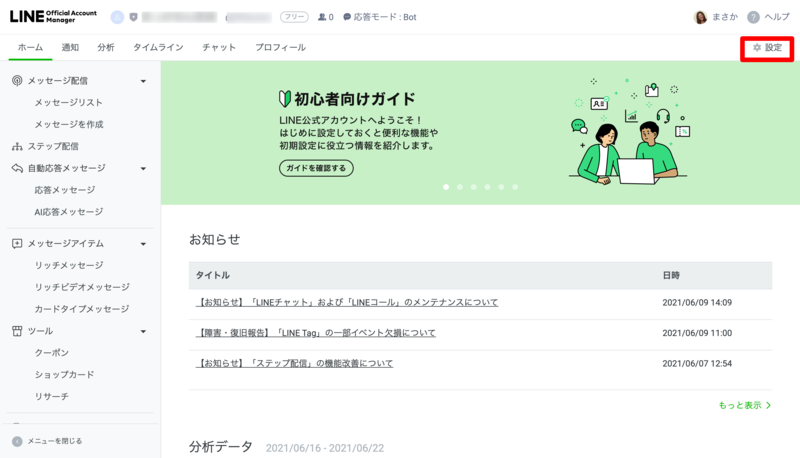Click the ガイドを確認する button
Image resolution: width=800 pixels, height=458 pixels.
point(316,168)
